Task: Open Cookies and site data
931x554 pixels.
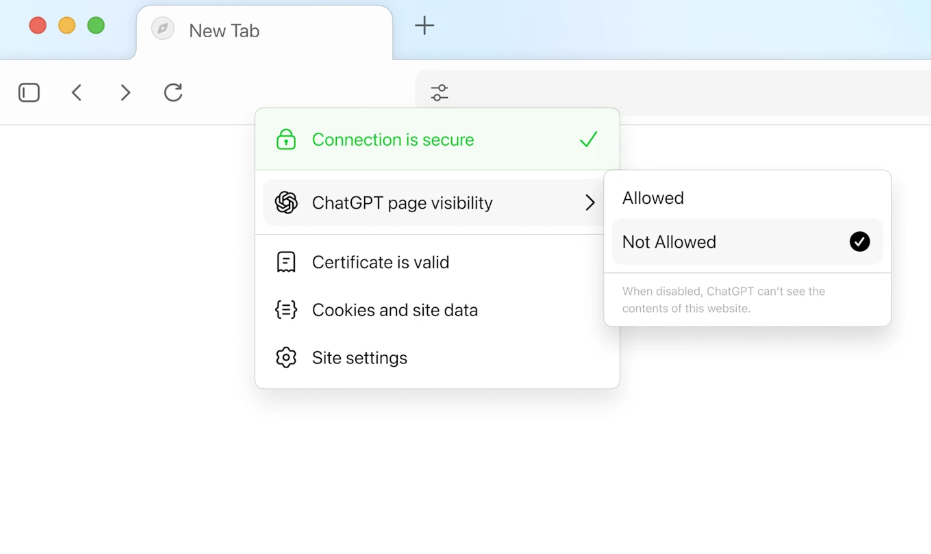Action: point(395,310)
